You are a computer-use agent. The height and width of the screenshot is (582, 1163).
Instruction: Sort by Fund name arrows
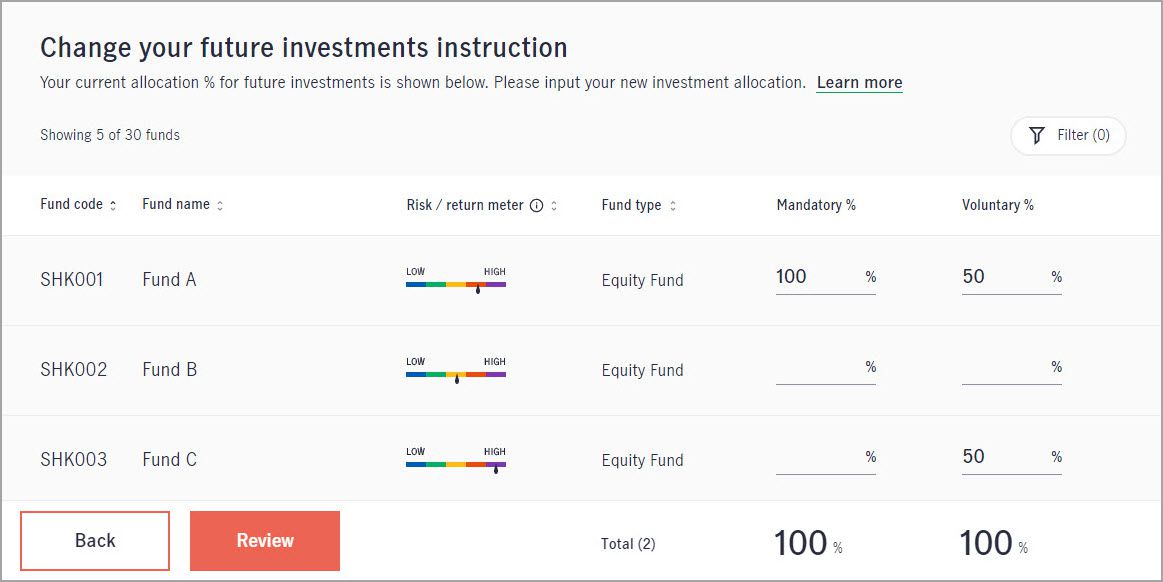220,205
